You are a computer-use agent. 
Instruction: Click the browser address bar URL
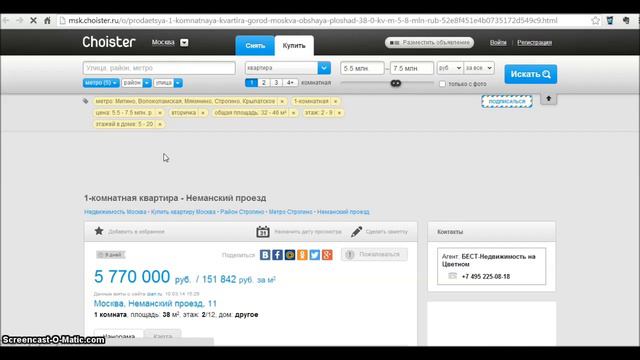[313, 20]
